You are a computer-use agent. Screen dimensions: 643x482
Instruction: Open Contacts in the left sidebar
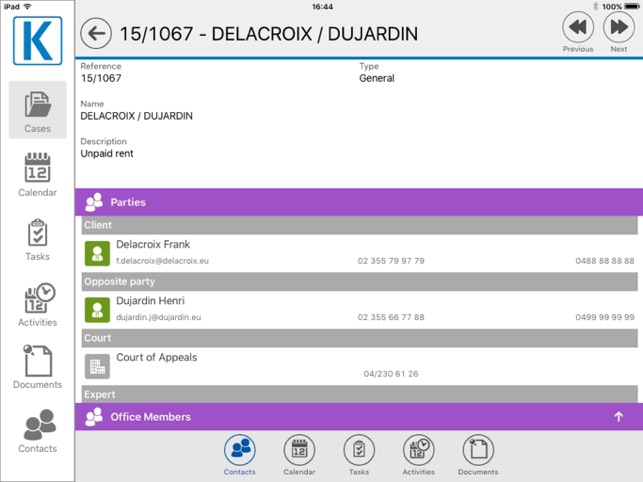click(x=38, y=431)
